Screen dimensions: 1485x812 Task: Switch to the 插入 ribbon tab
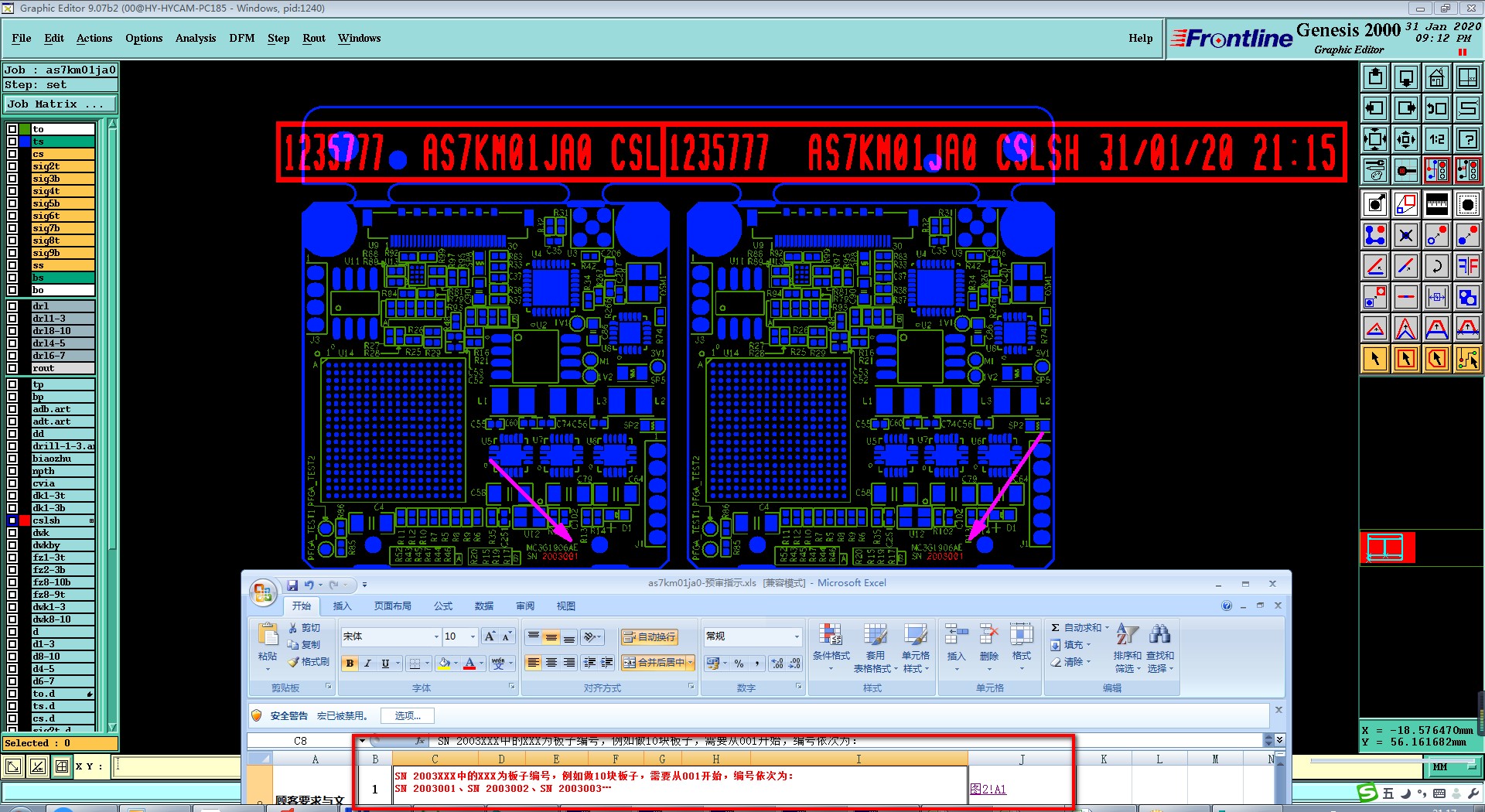tap(342, 606)
